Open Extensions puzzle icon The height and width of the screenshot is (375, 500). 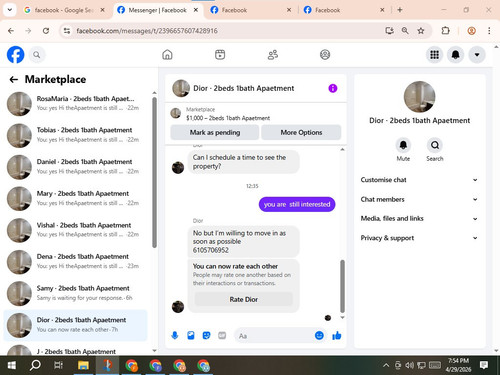point(445,31)
